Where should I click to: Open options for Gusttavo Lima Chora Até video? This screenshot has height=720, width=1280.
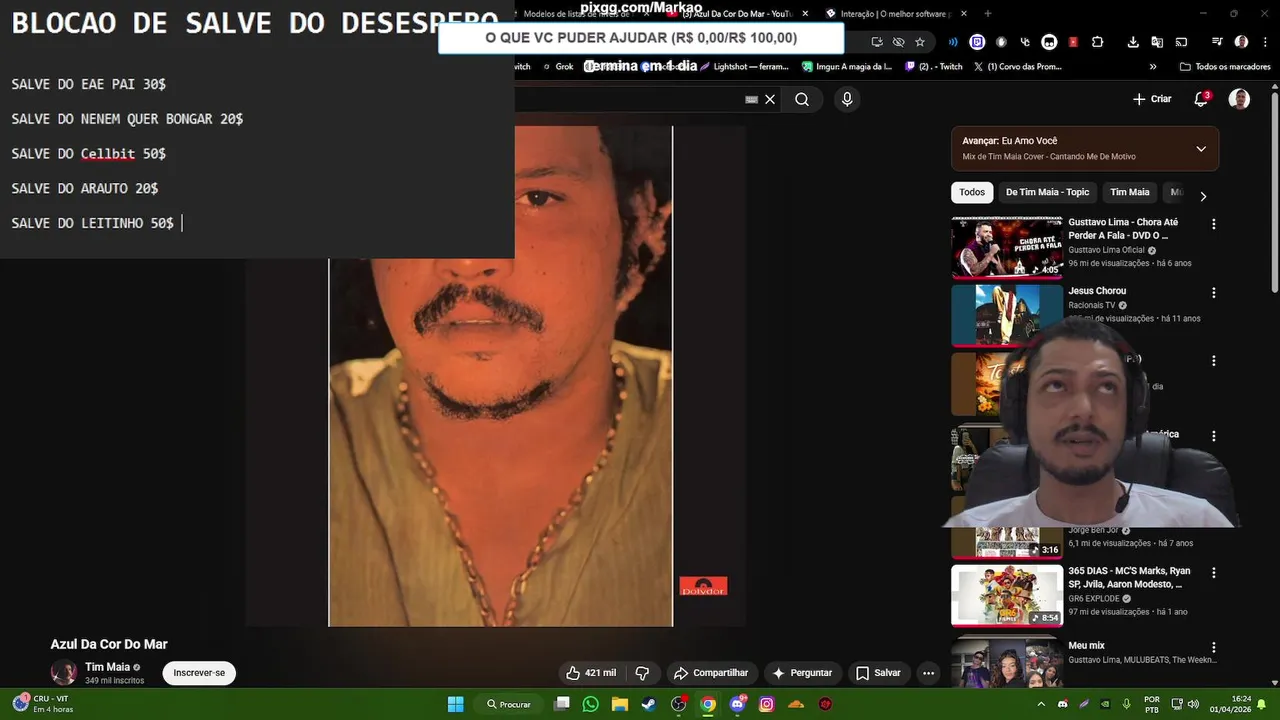coord(1214,224)
